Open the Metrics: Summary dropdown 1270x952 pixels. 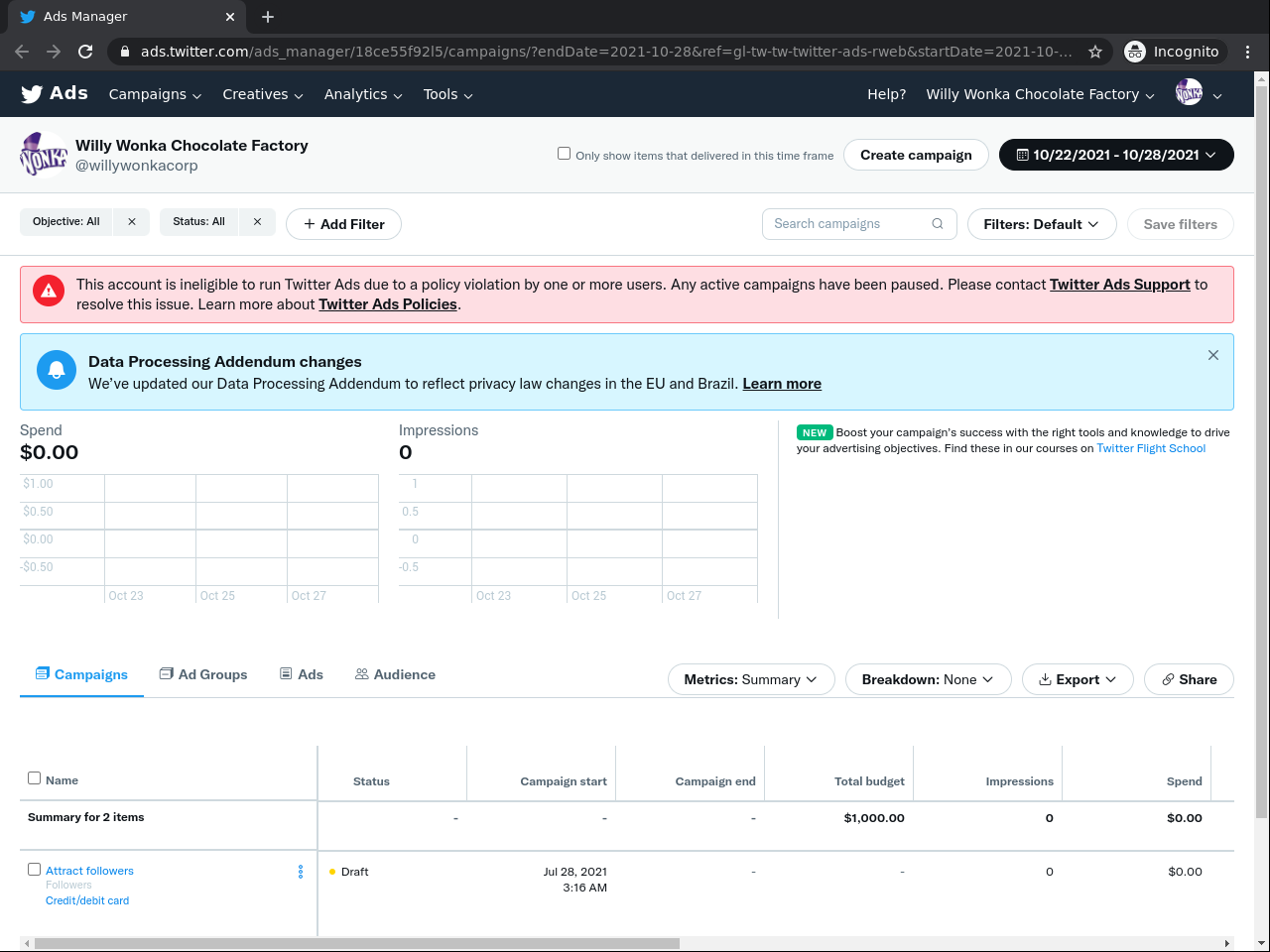(x=751, y=679)
